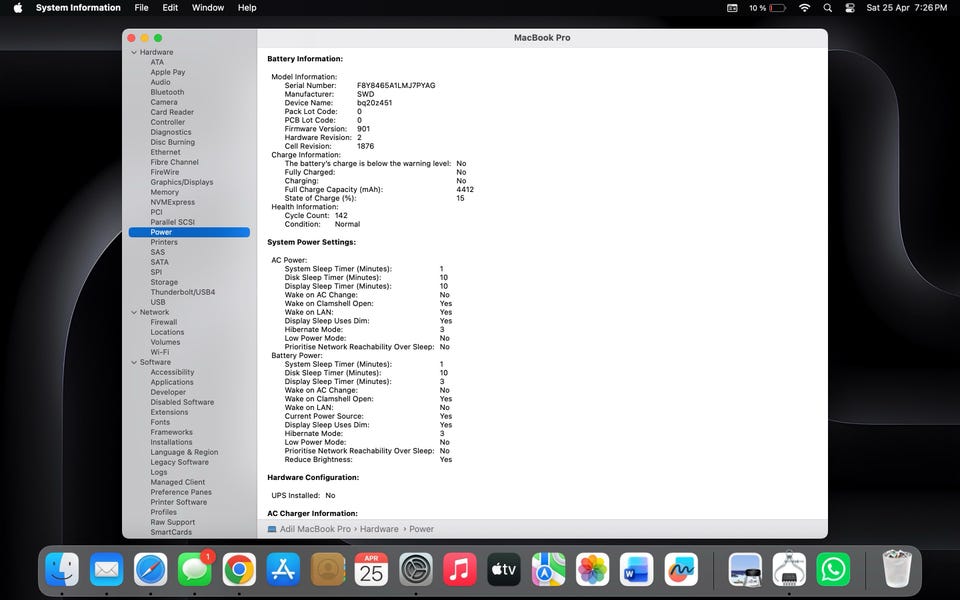Select Storage in the sidebar
This screenshot has width=960, height=600.
point(164,282)
